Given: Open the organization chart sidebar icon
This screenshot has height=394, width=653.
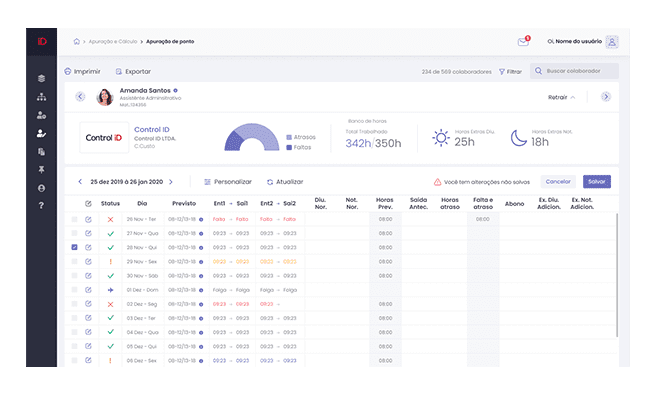Looking at the screenshot, I should pos(41,97).
